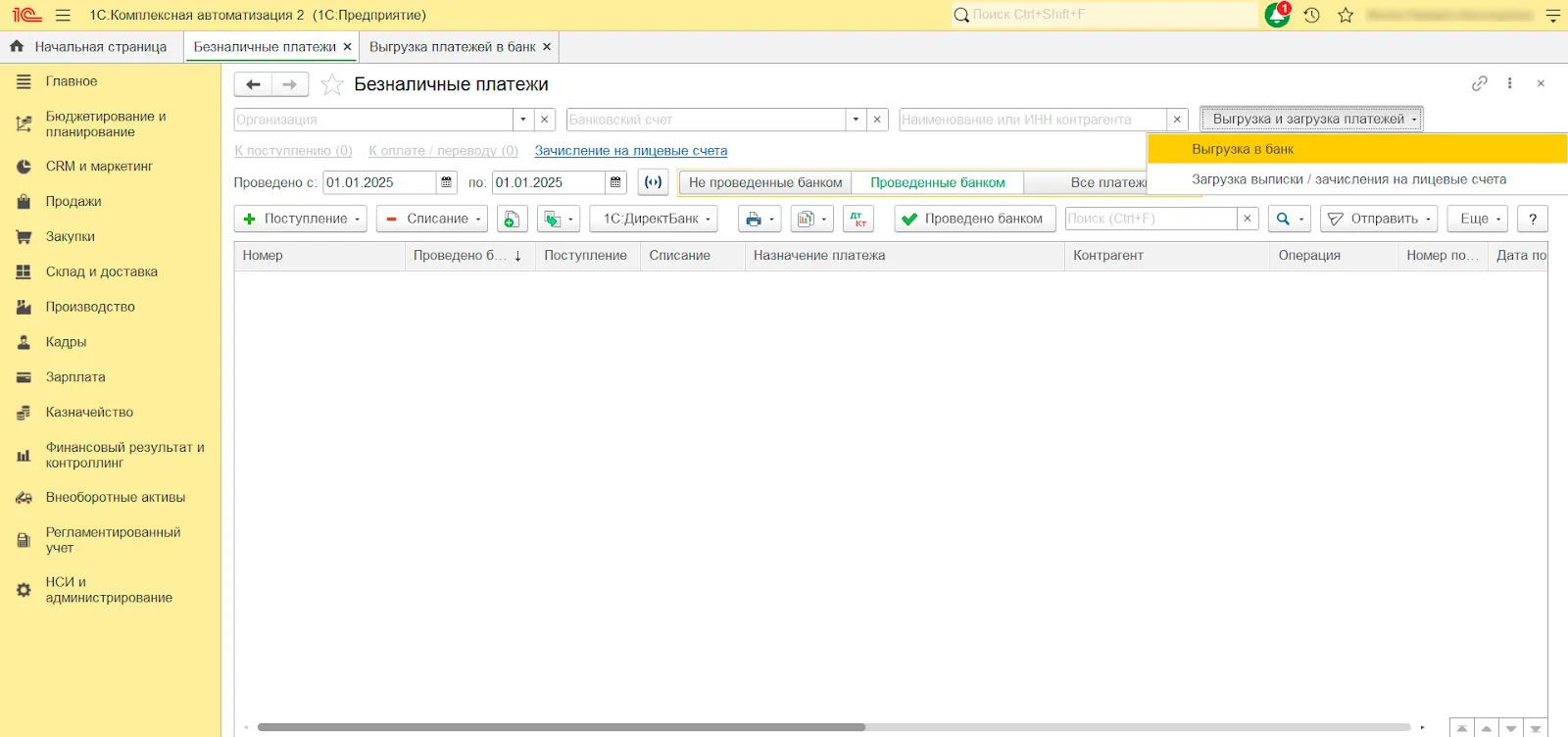Open calendar picker for start date
Screen dimensions: 1568x737
447,182
